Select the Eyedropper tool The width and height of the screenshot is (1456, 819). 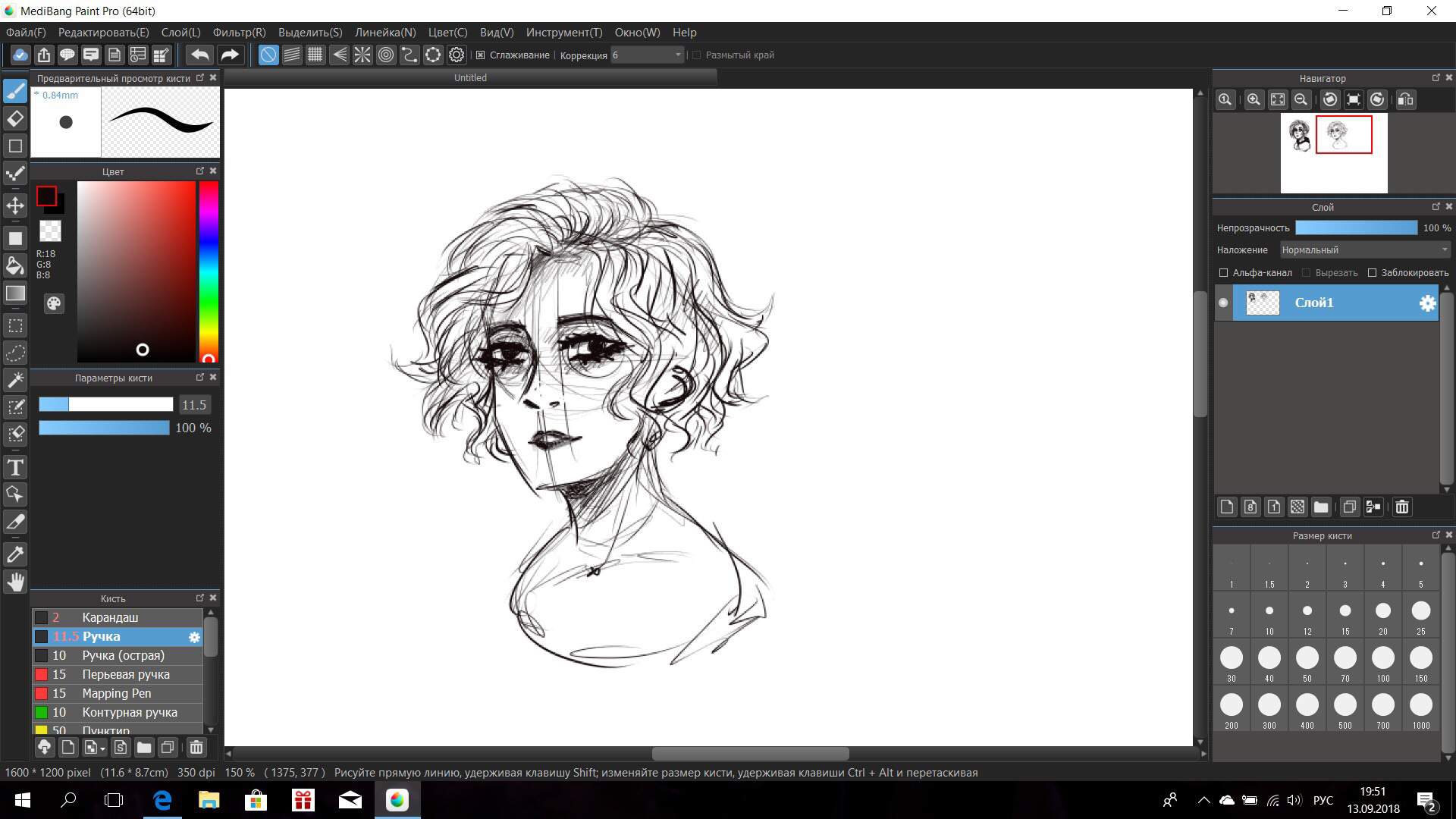(x=15, y=554)
